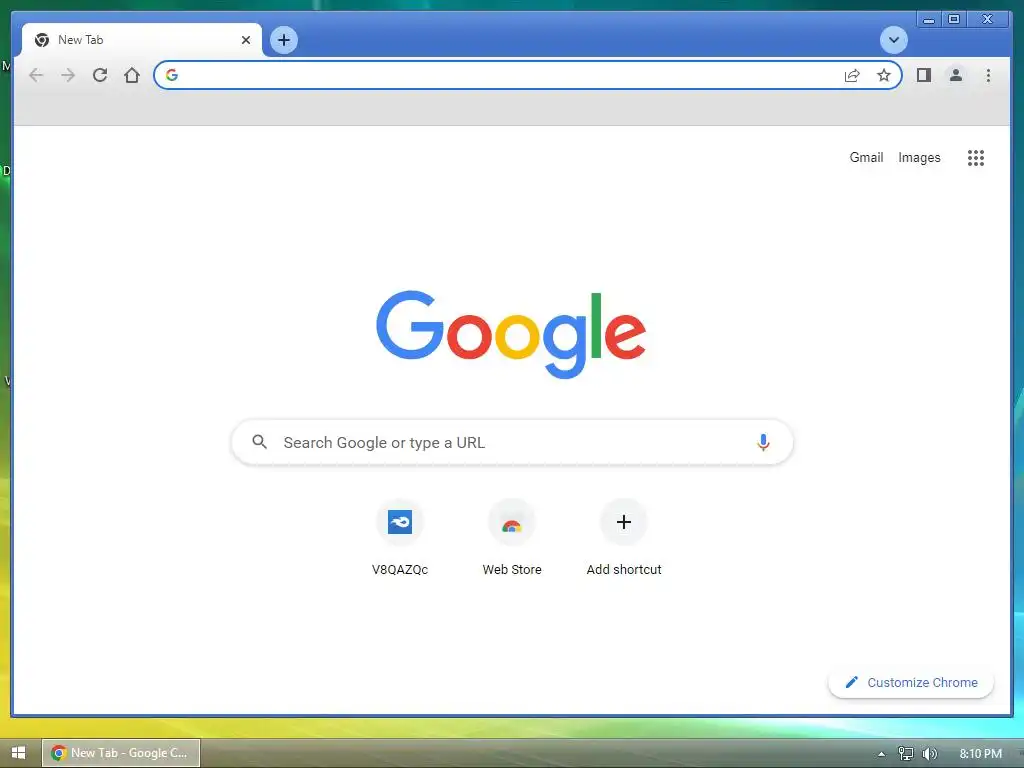
Task: Click the Google G icon in the address bar
Action: (x=172, y=75)
